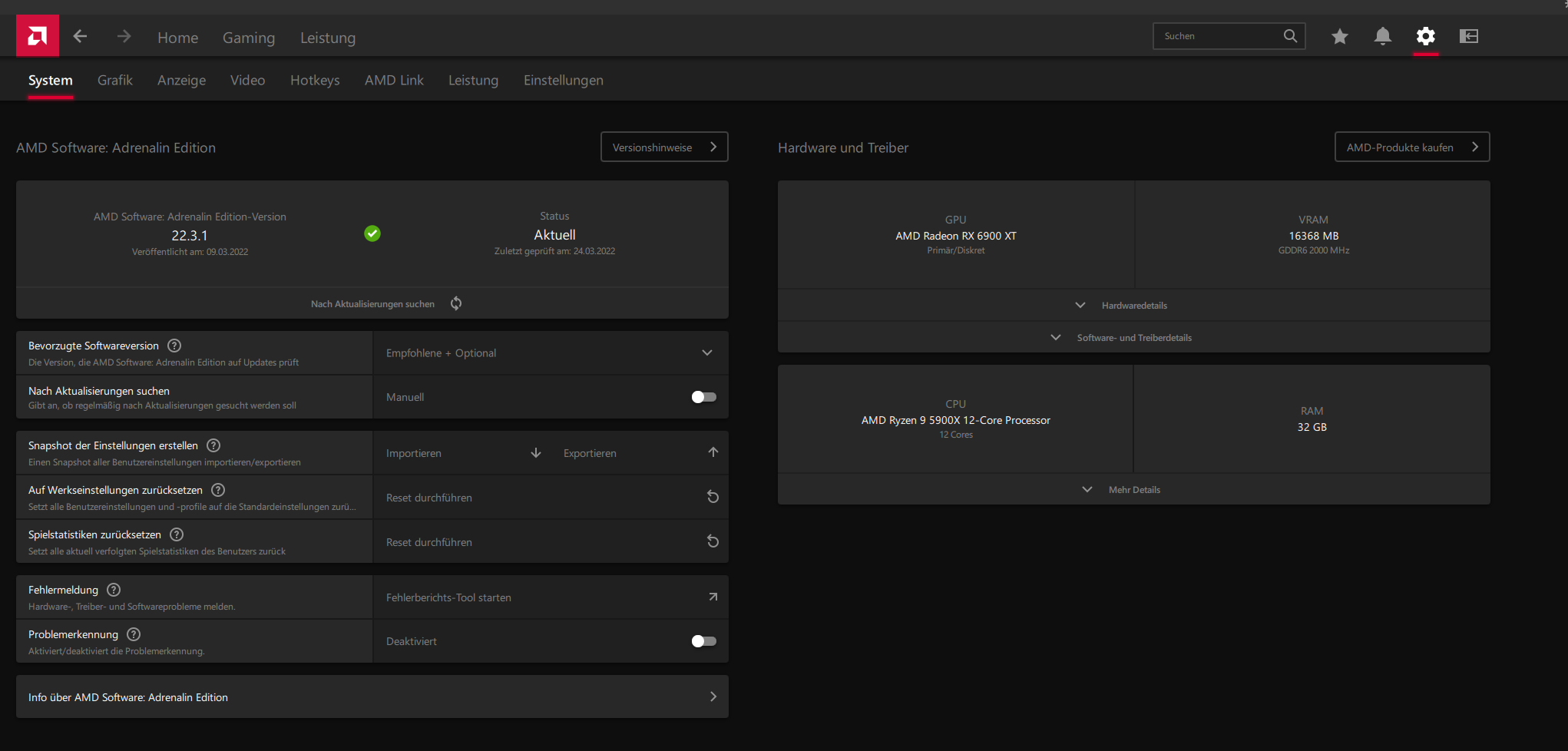Viewport: 1568px width, 751px height.
Task: Open the top Leistung menu
Action: [x=328, y=38]
